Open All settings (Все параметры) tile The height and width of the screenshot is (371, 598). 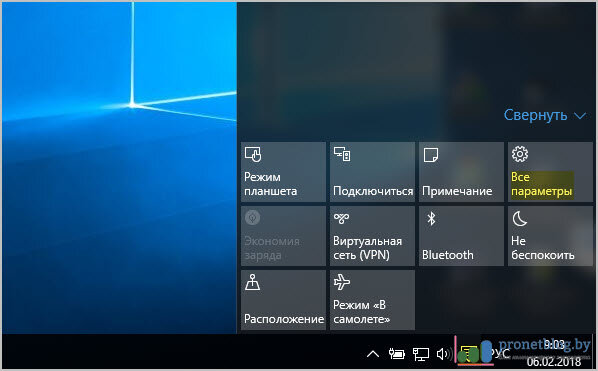550,172
